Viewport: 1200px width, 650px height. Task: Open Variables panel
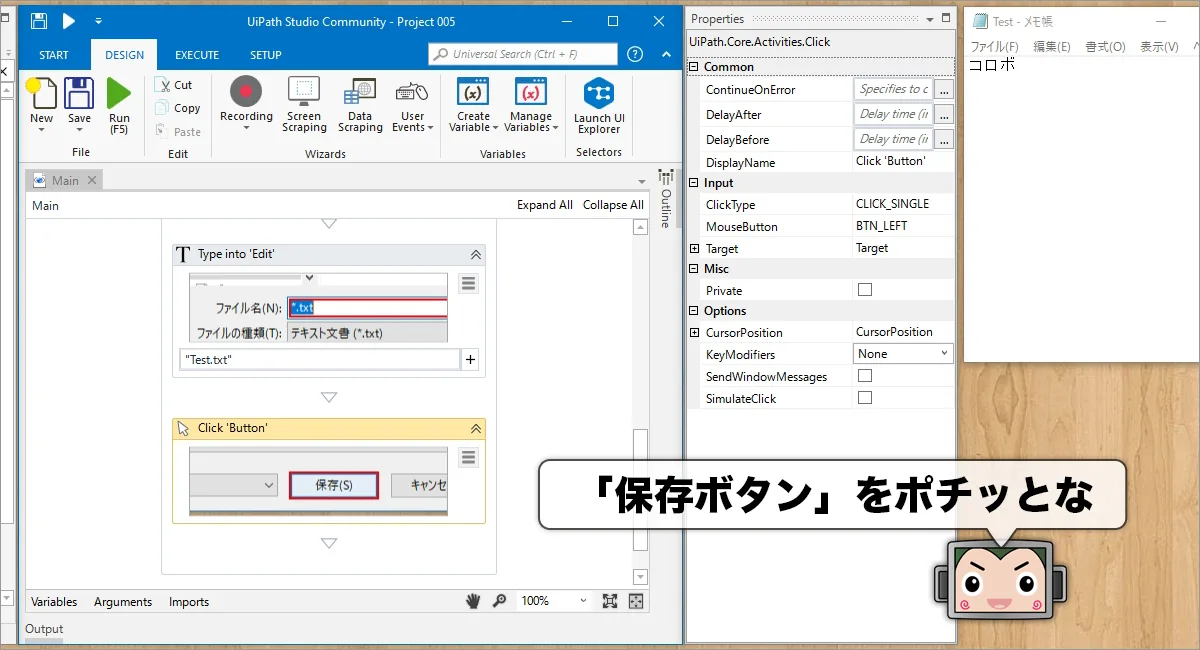click(x=54, y=602)
